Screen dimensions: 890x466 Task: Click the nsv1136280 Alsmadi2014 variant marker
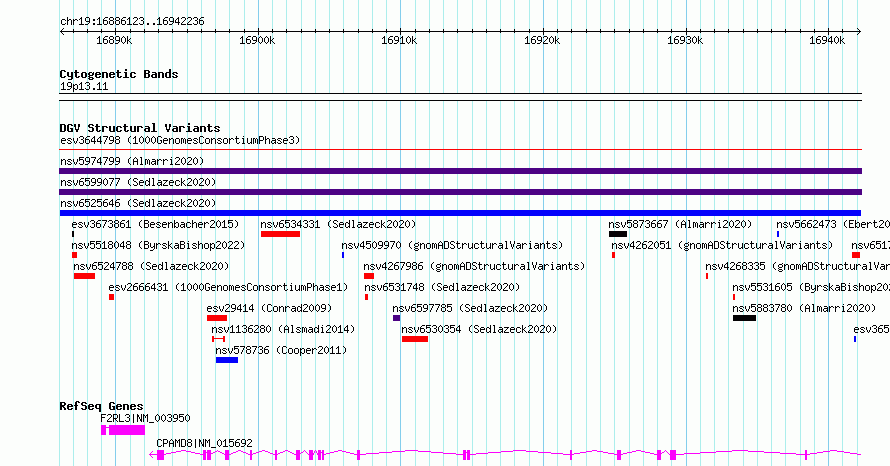[x=219, y=339]
